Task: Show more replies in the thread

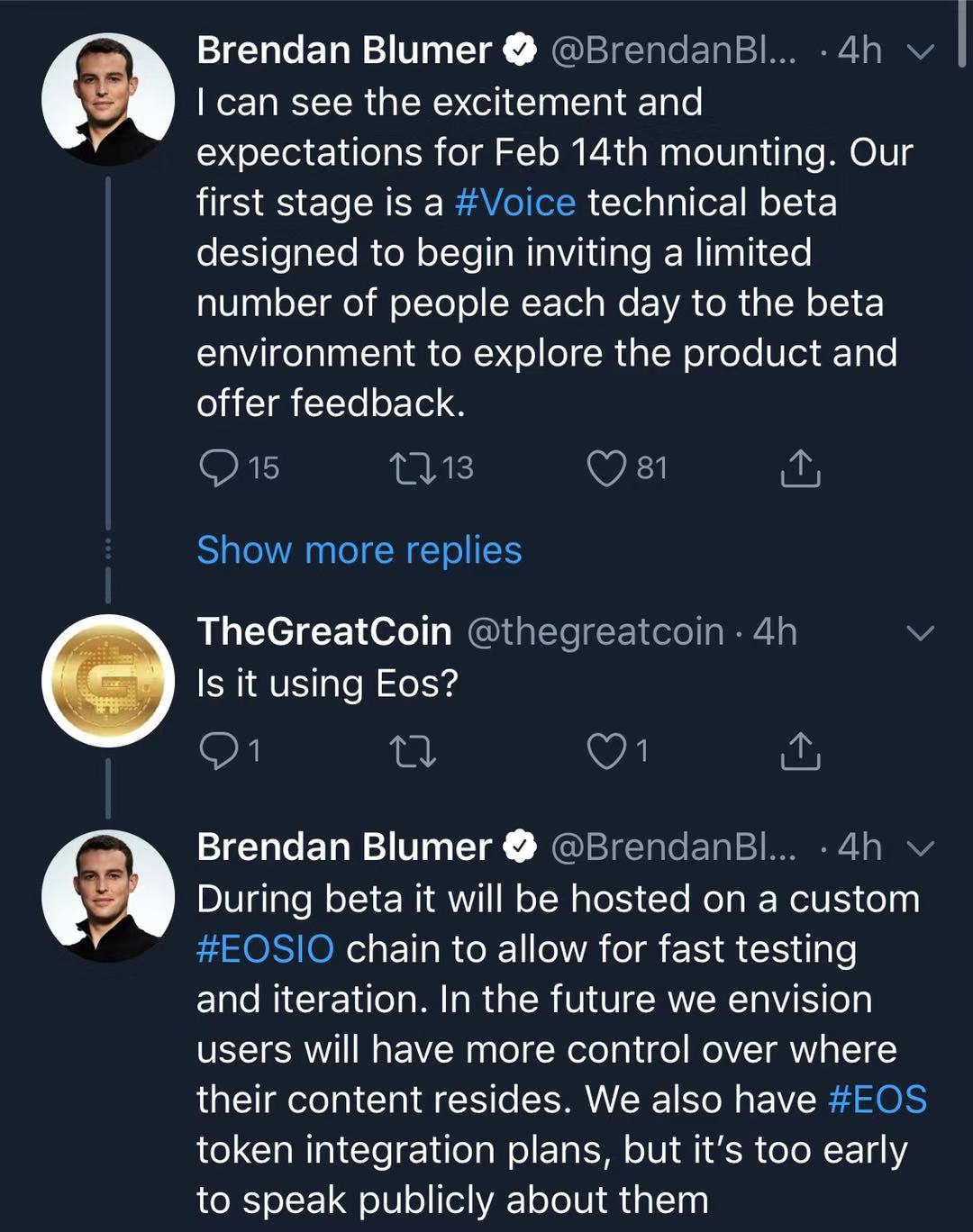Action: [x=359, y=550]
